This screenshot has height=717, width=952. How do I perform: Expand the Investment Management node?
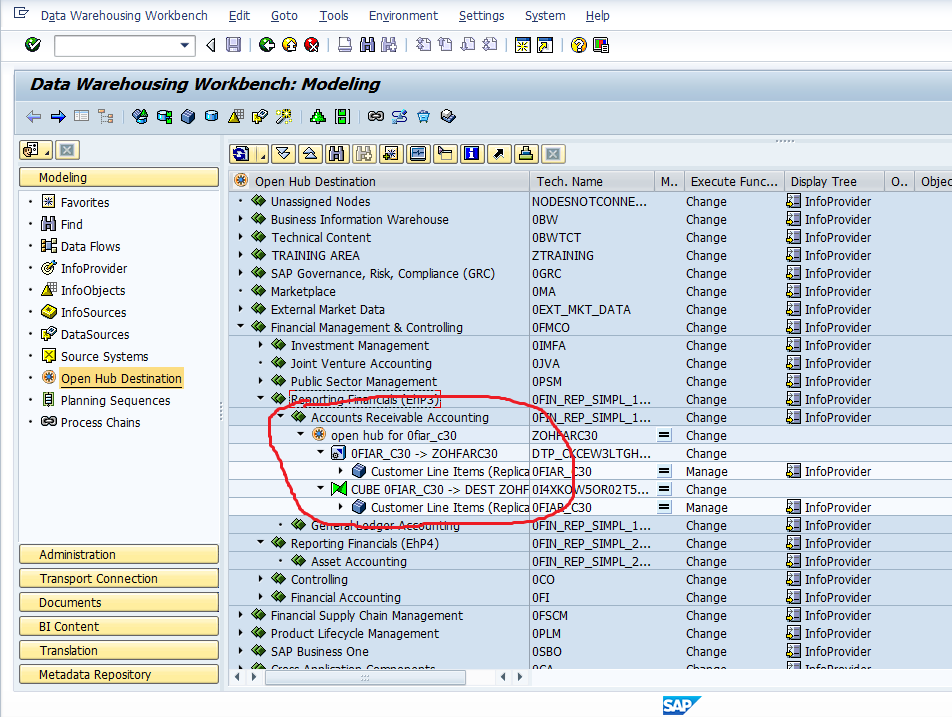[261, 345]
